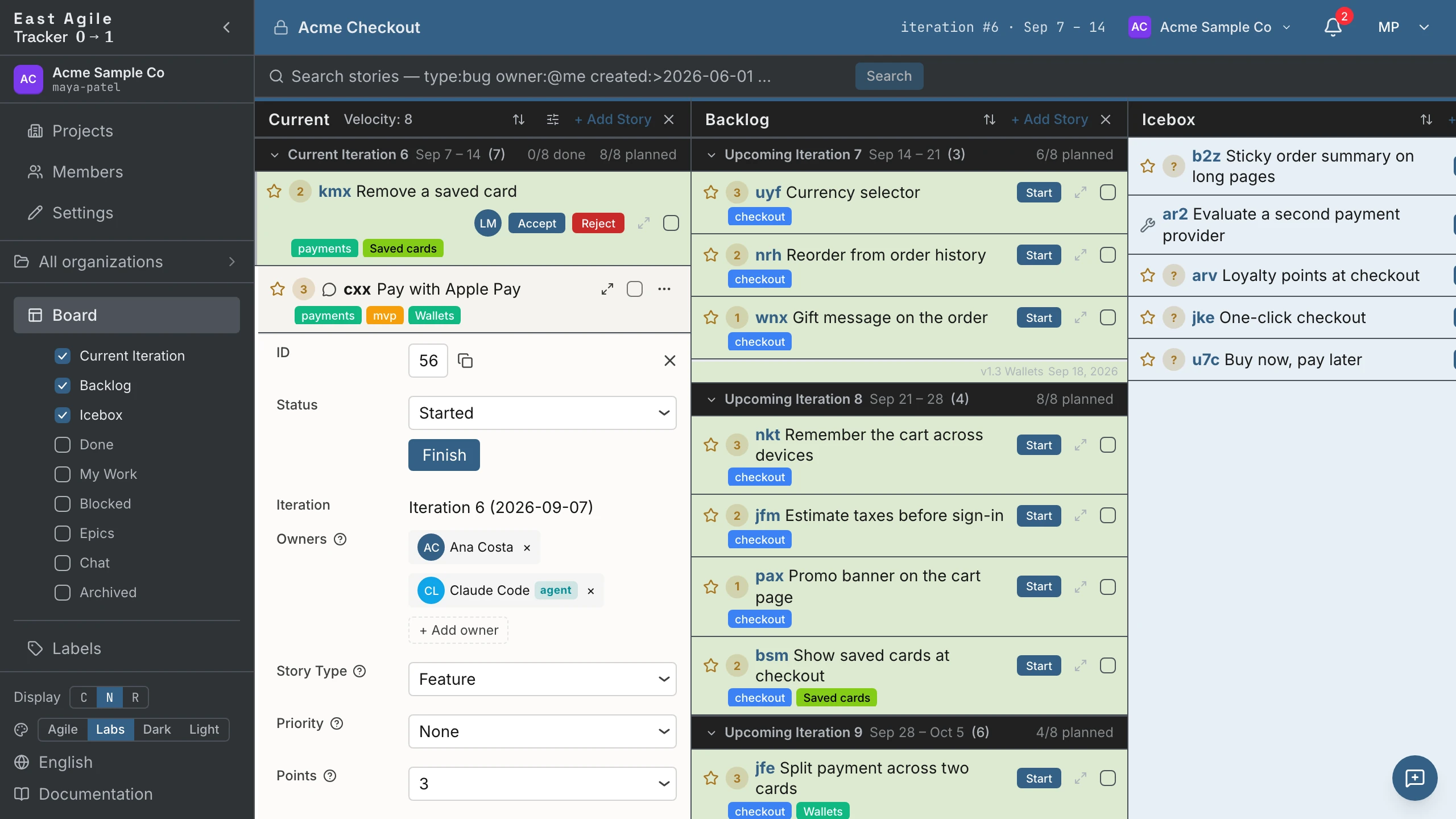Show help for Points field
1456x819 pixels.
[330, 776]
